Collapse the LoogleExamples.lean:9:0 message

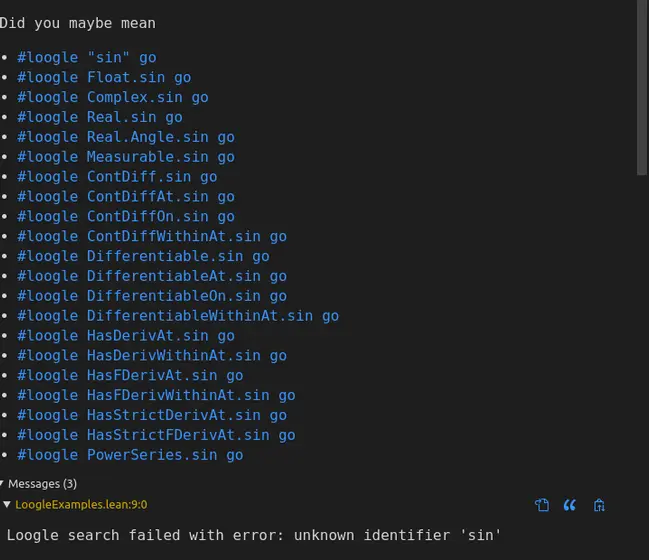coord(7,504)
